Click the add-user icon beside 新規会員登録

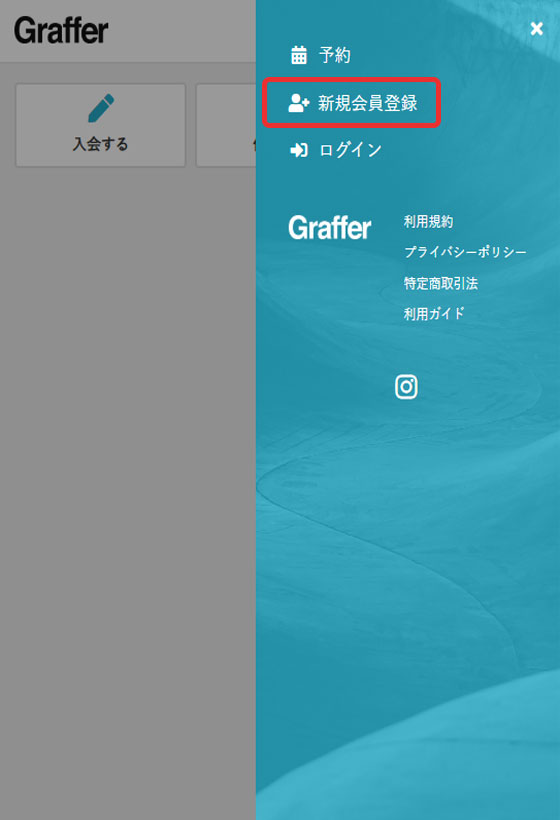click(x=299, y=103)
